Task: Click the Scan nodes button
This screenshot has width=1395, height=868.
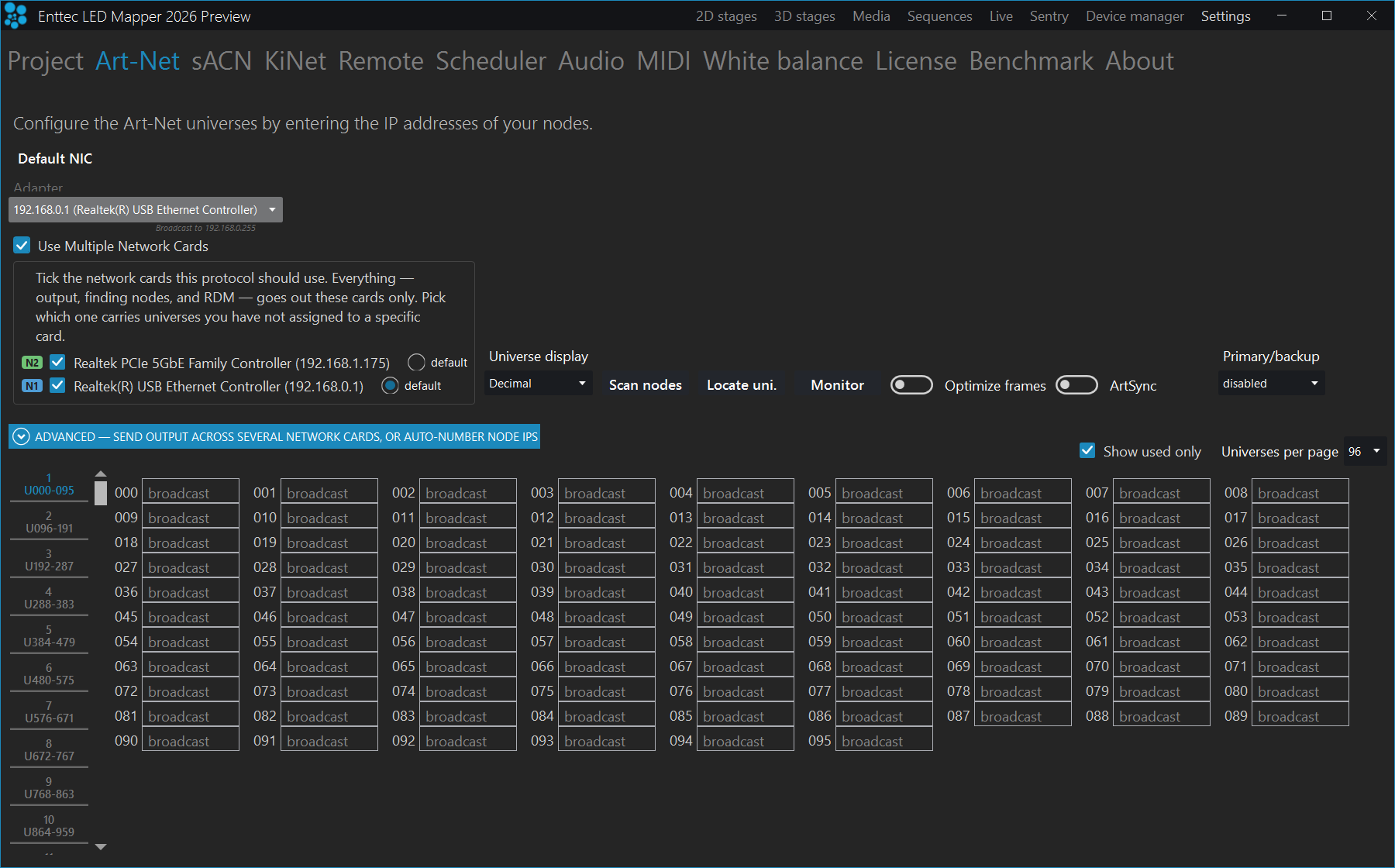Action: coord(645,385)
